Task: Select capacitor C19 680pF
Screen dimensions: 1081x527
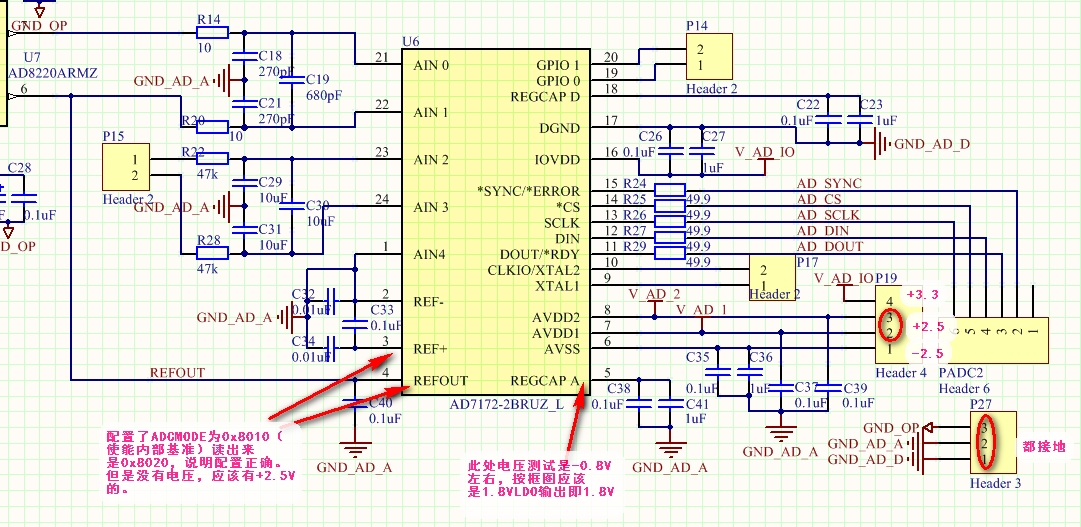Action: click(x=292, y=80)
